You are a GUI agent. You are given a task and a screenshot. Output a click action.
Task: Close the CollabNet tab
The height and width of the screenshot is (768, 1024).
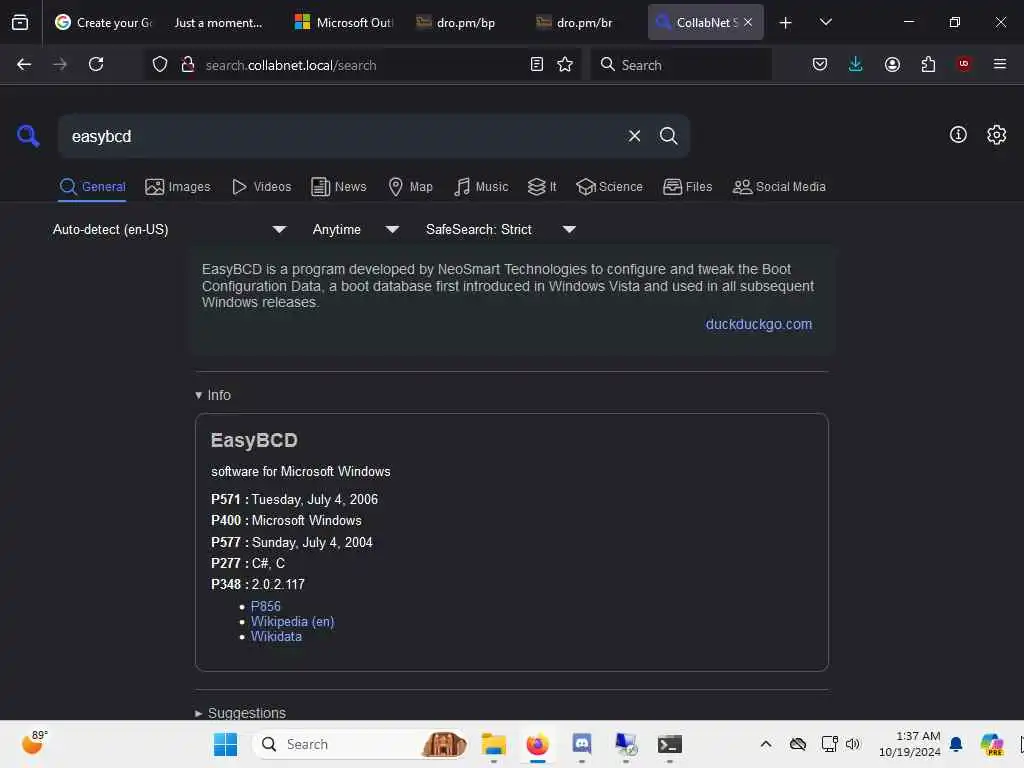point(748,22)
